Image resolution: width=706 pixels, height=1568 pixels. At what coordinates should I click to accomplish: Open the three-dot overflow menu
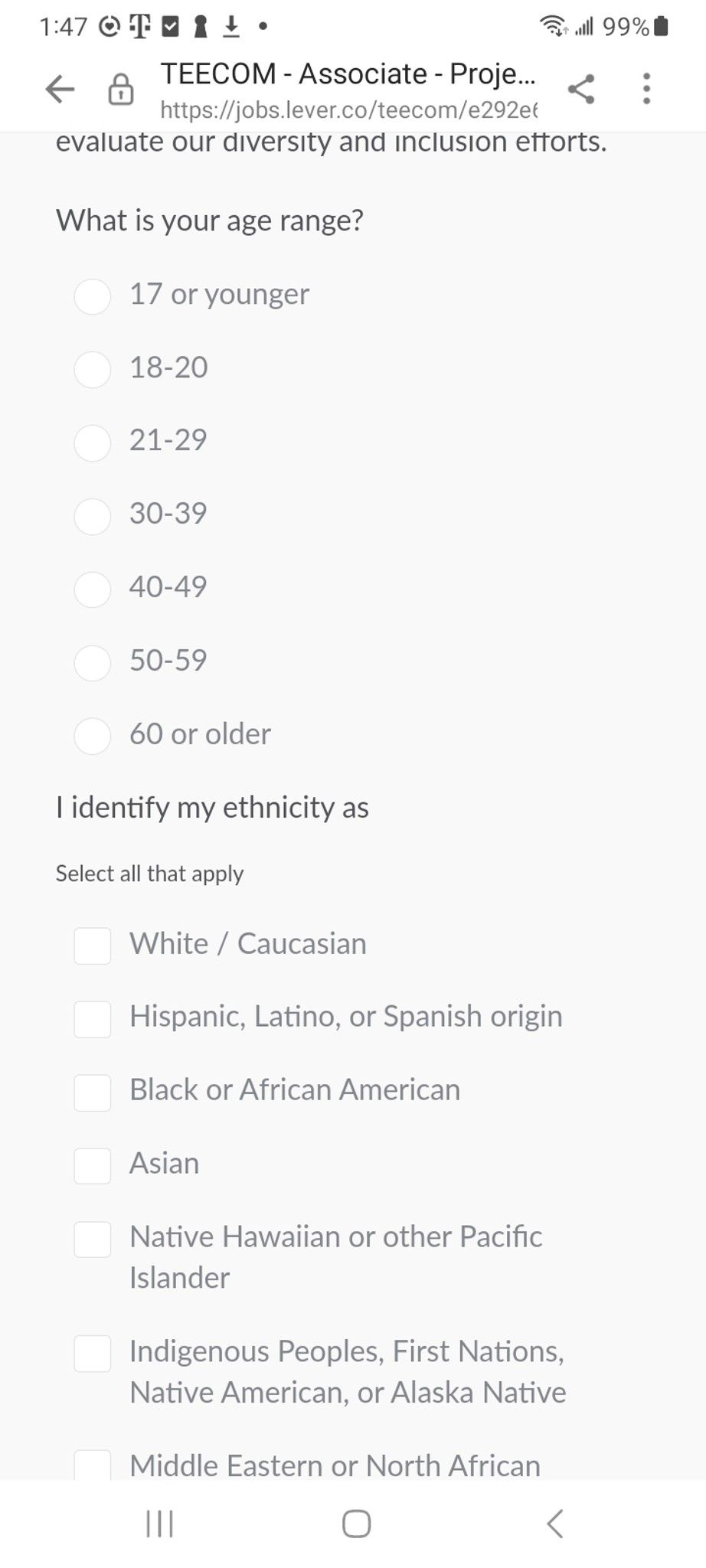tap(647, 89)
